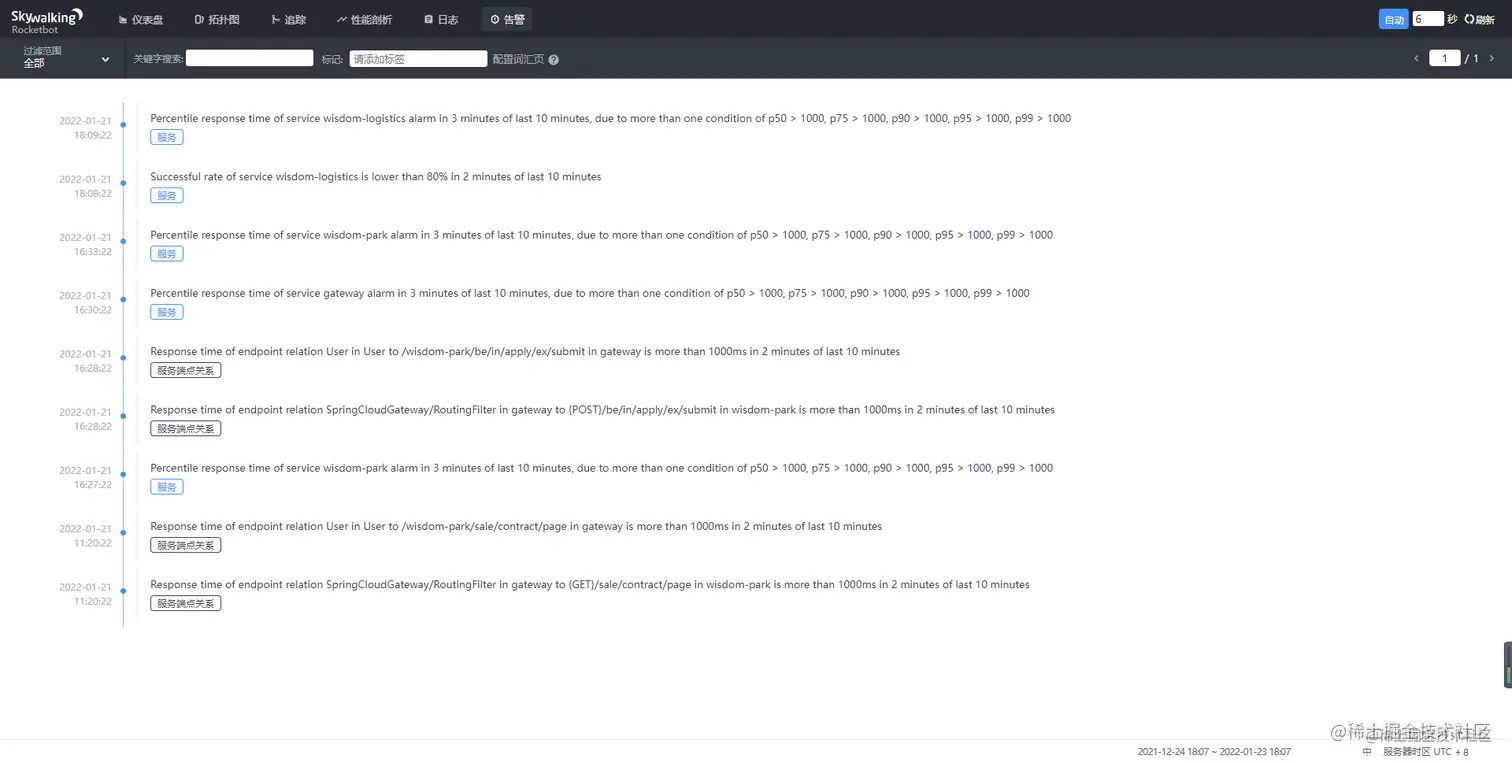Open the service gateway percentile alarm message
The width and height of the screenshot is (1512, 763).
point(590,293)
